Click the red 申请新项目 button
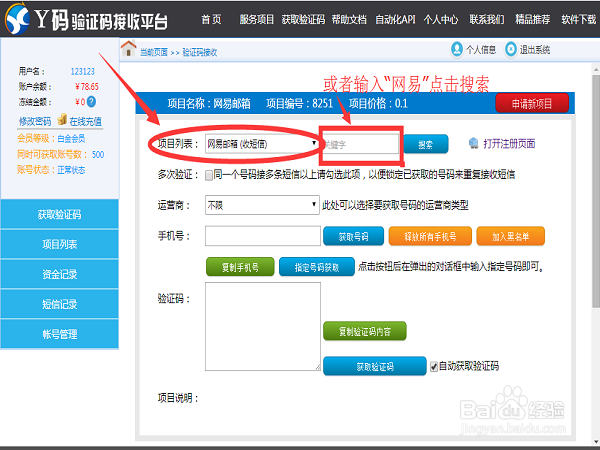Screen dimensions: 600x450 532,103
